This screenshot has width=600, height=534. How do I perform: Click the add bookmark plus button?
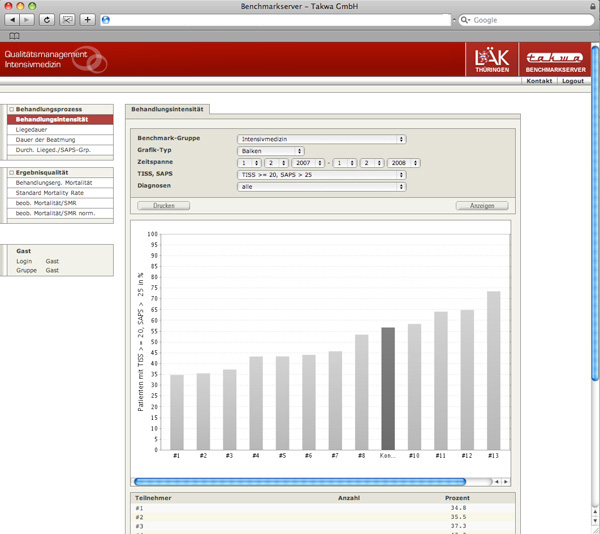tap(88, 20)
